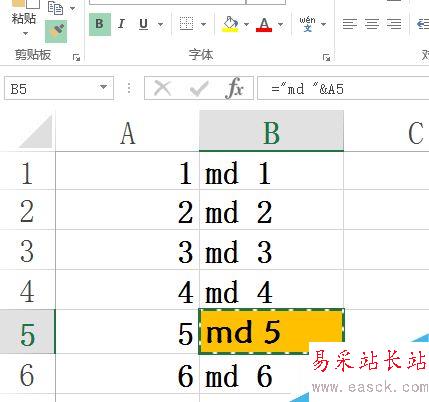Select column B header
Screen dimensions: 429x402
[271, 132]
